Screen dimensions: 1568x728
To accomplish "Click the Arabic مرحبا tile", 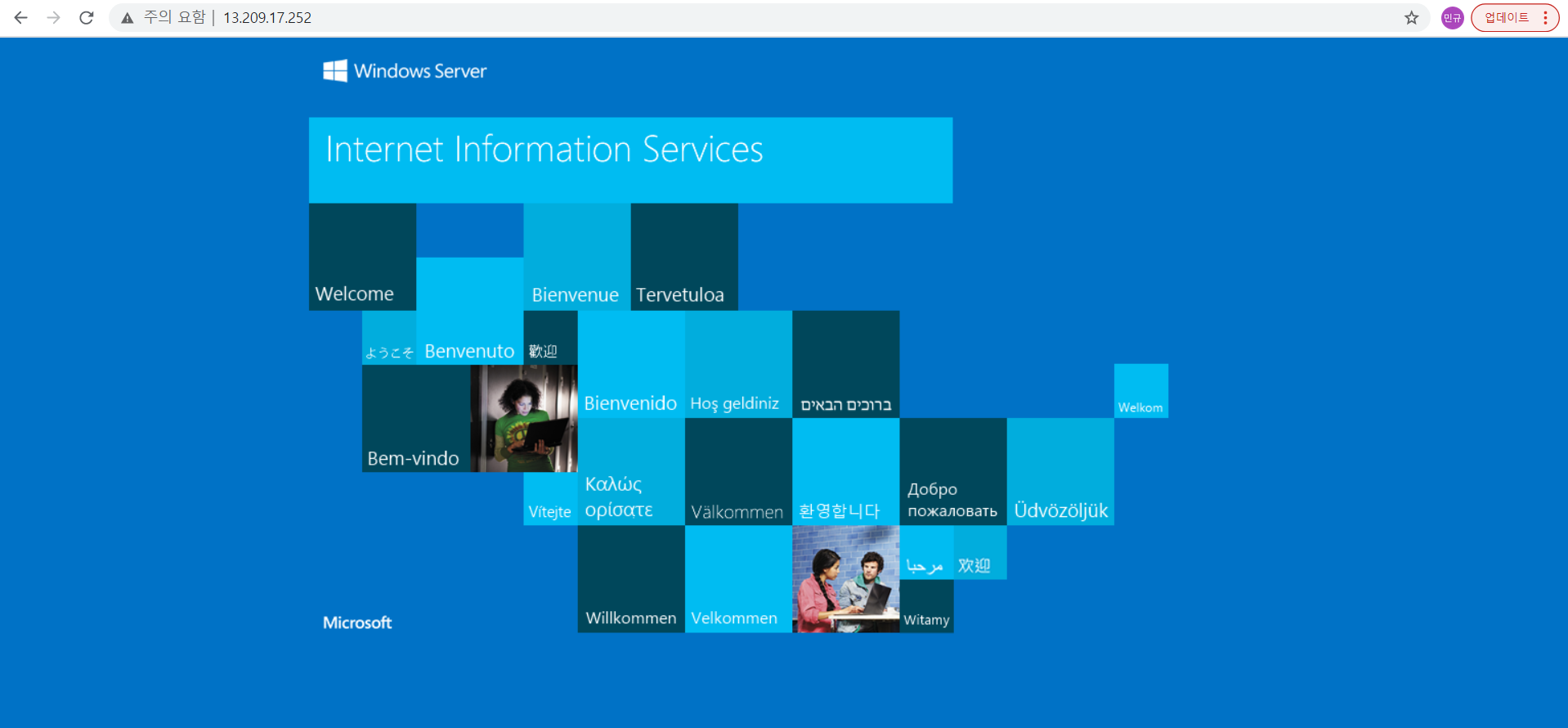I will [x=926, y=552].
